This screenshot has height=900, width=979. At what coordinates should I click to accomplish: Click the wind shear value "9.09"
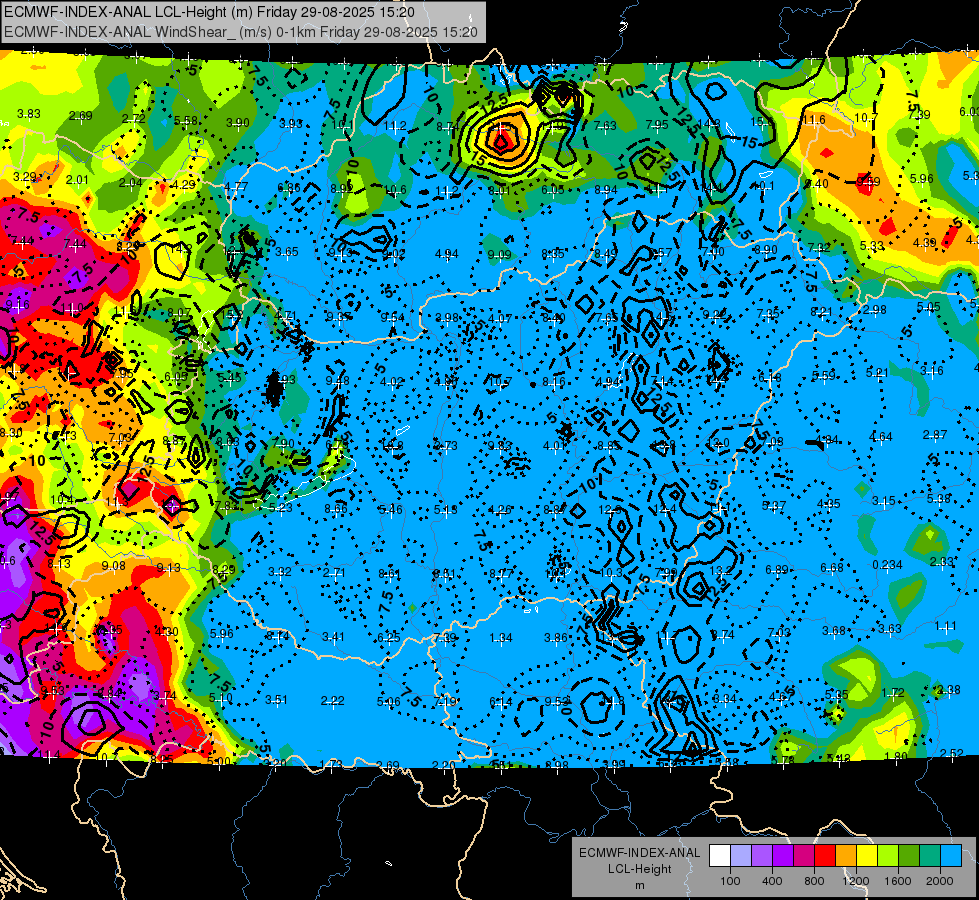pos(499,254)
